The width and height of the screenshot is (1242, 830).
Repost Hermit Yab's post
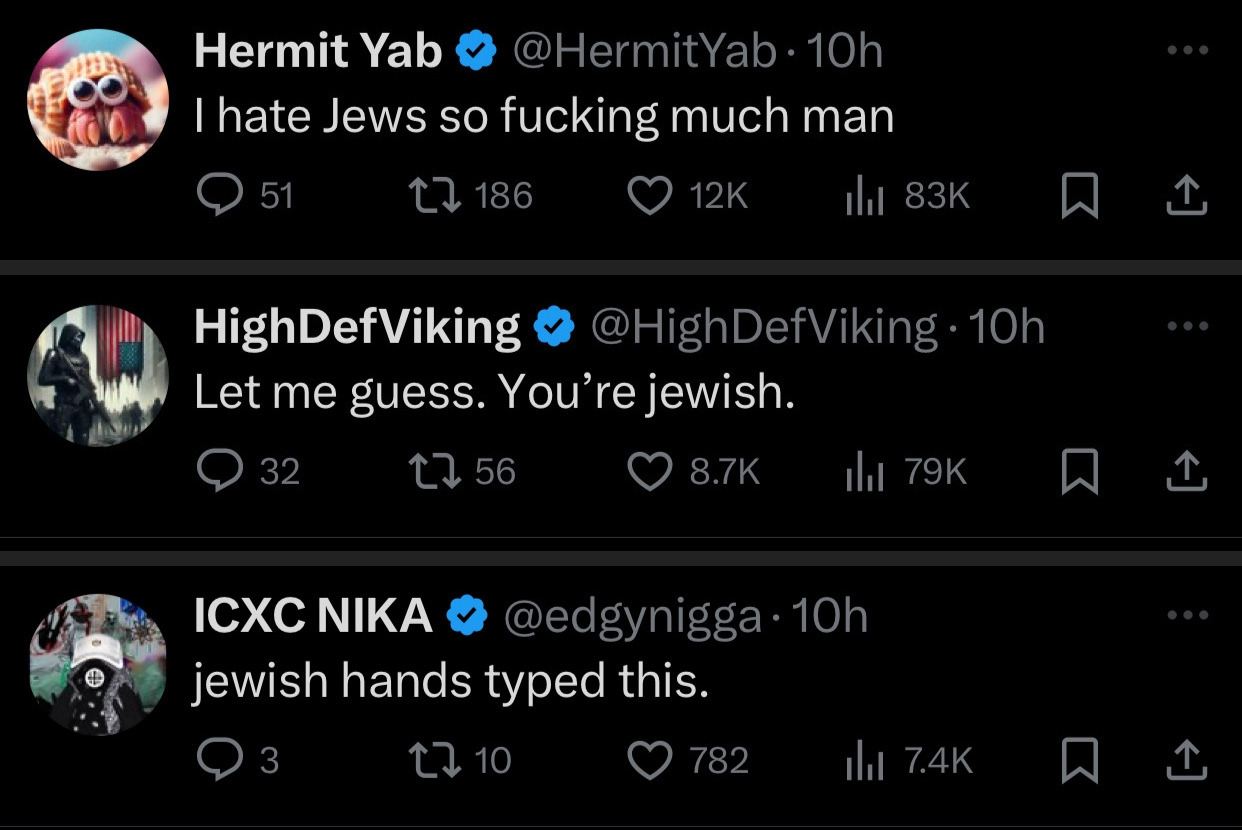point(434,196)
